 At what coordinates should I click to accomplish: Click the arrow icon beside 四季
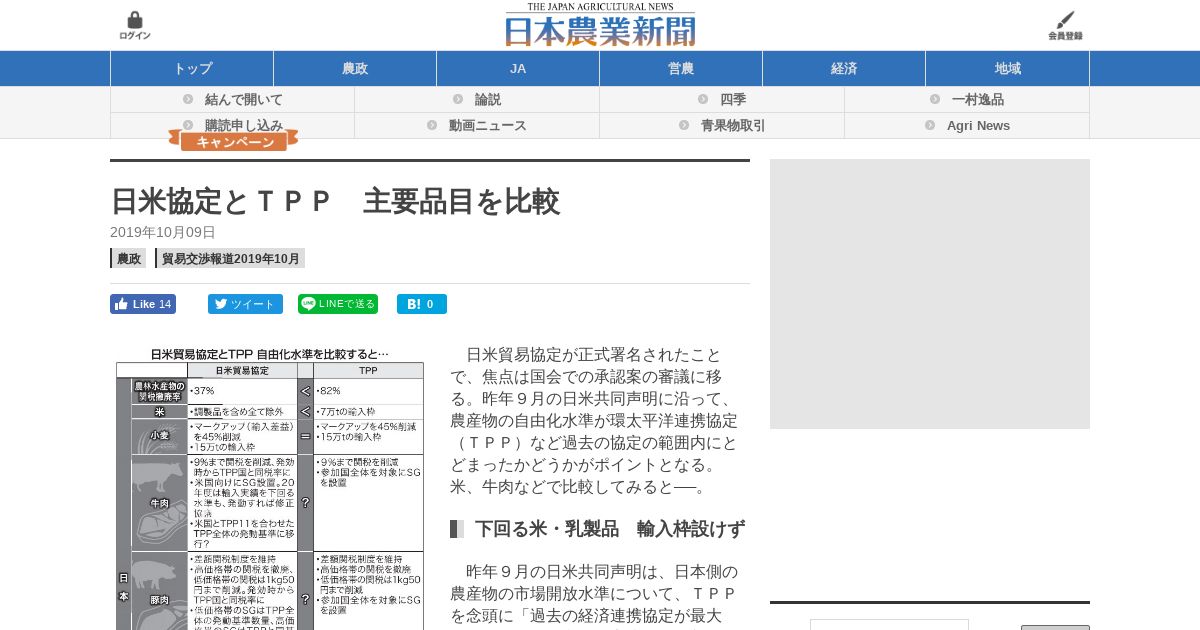pyautogui.click(x=703, y=99)
